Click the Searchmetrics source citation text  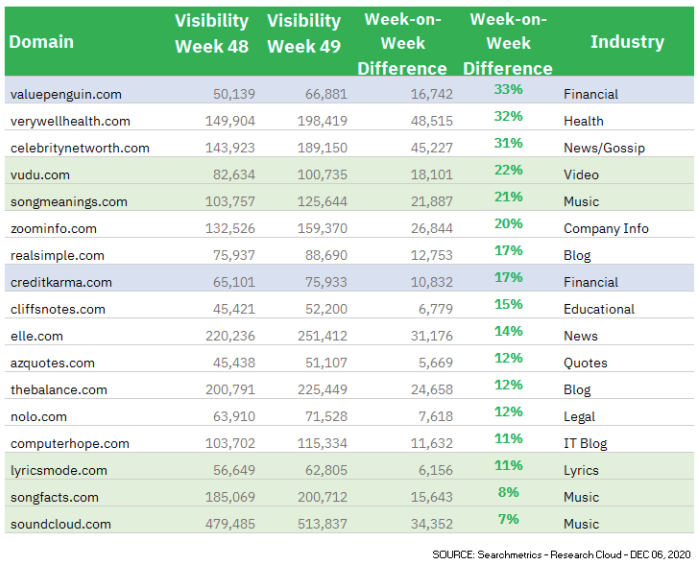click(x=561, y=555)
